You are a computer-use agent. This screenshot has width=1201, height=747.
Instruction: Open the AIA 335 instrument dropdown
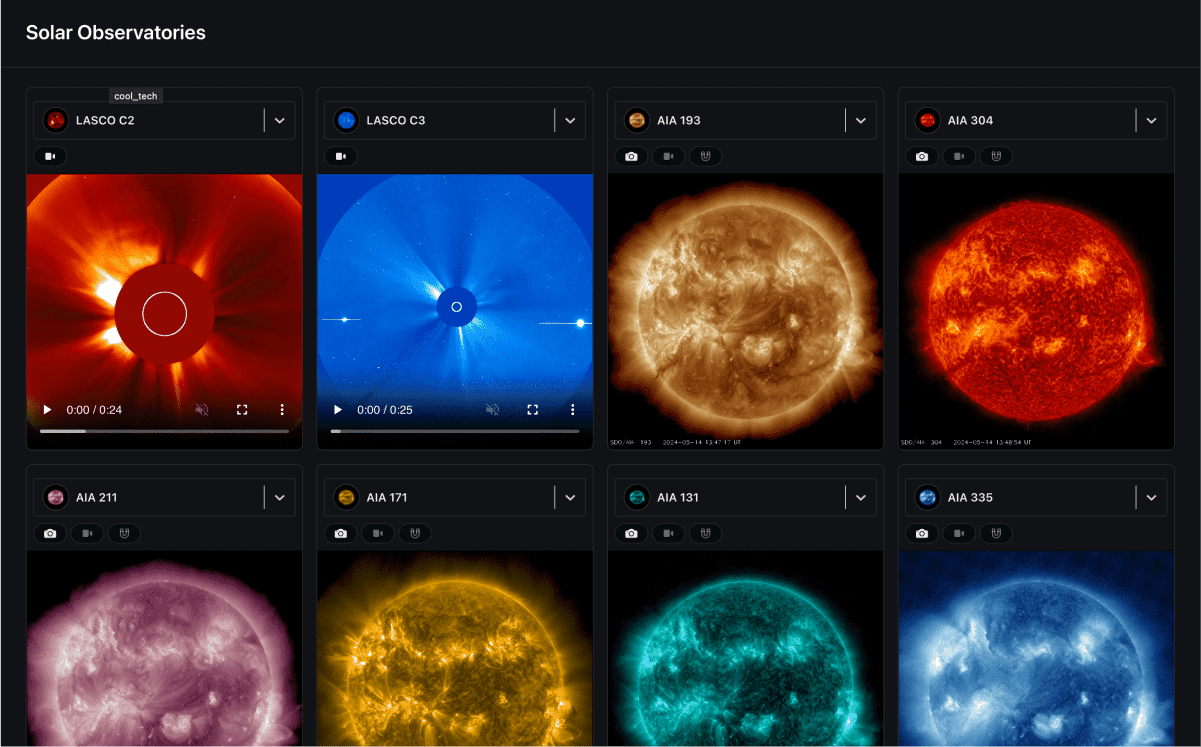1151,497
